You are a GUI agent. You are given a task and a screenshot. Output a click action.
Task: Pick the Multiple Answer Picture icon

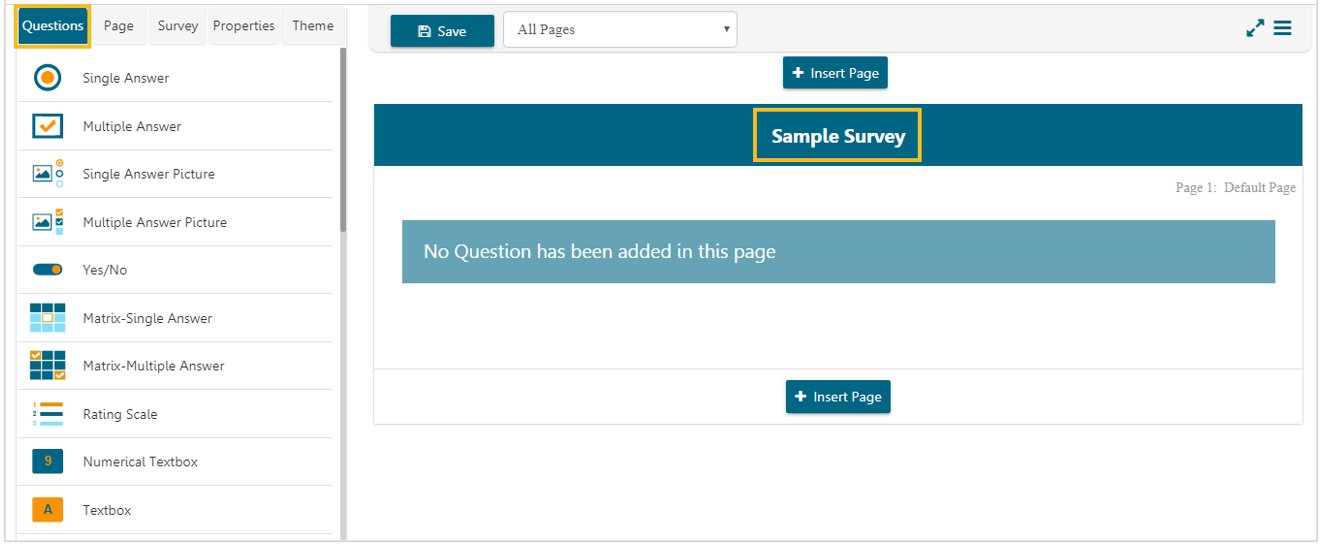tap(47, 222)
